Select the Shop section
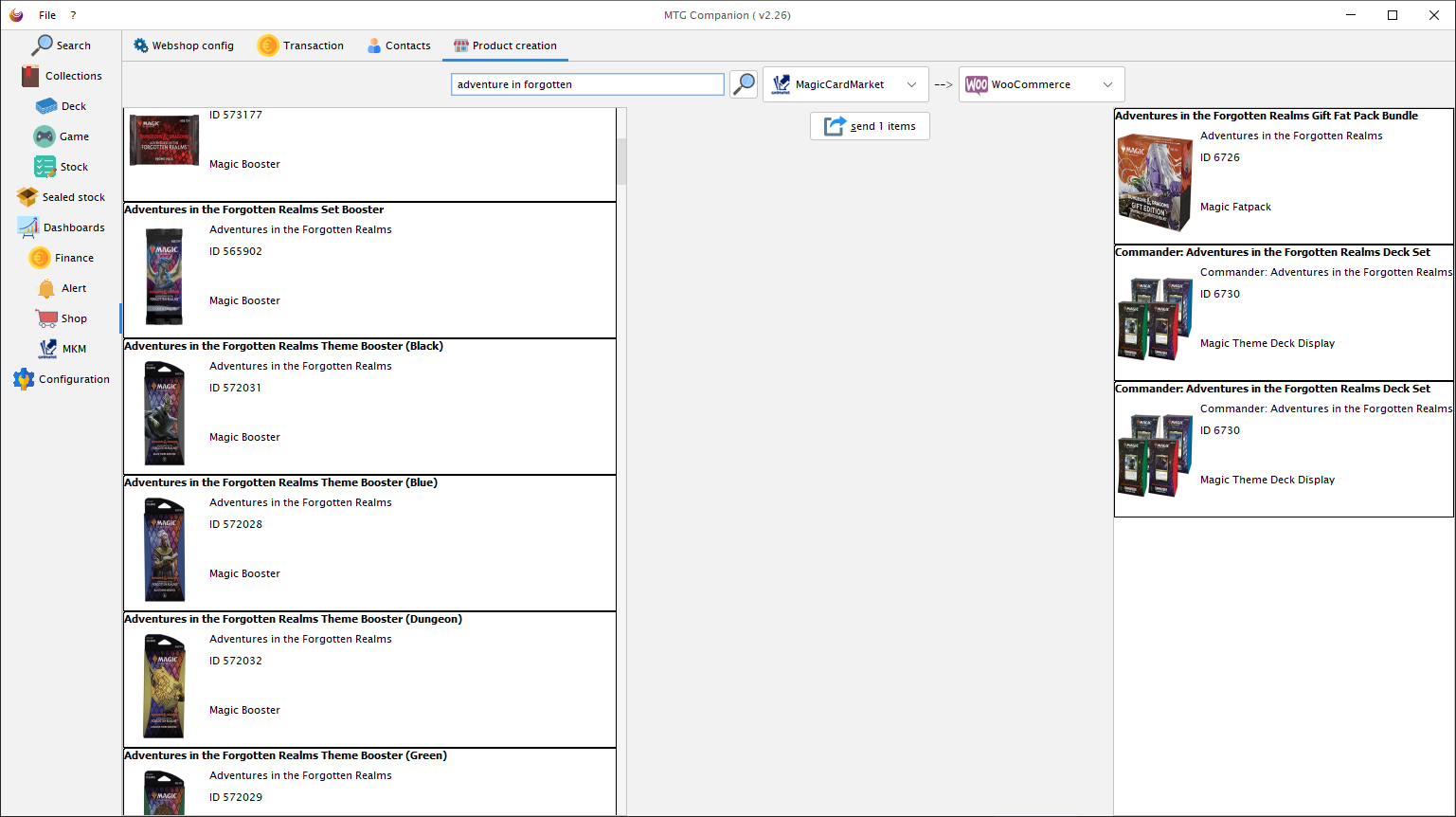The width and height of the screenshot is (1456, 817). point(61,318)
